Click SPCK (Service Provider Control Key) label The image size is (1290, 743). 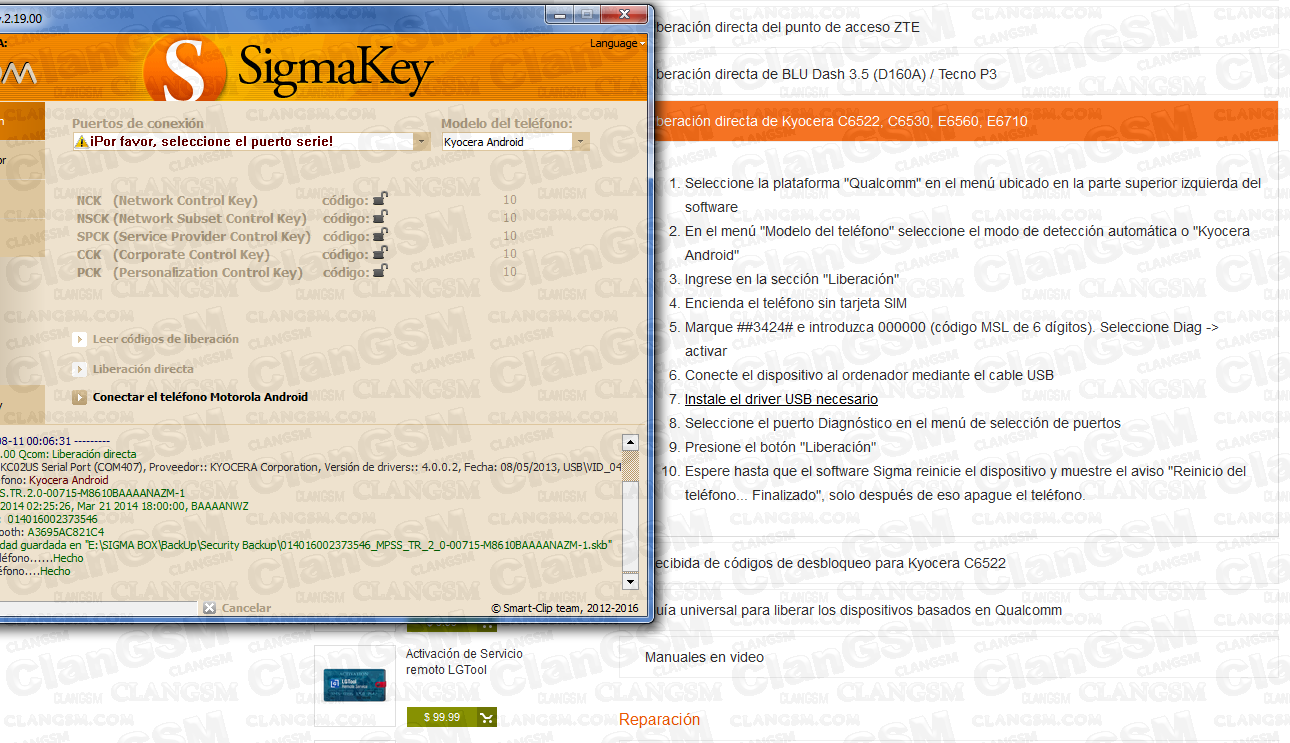(194, 236)
